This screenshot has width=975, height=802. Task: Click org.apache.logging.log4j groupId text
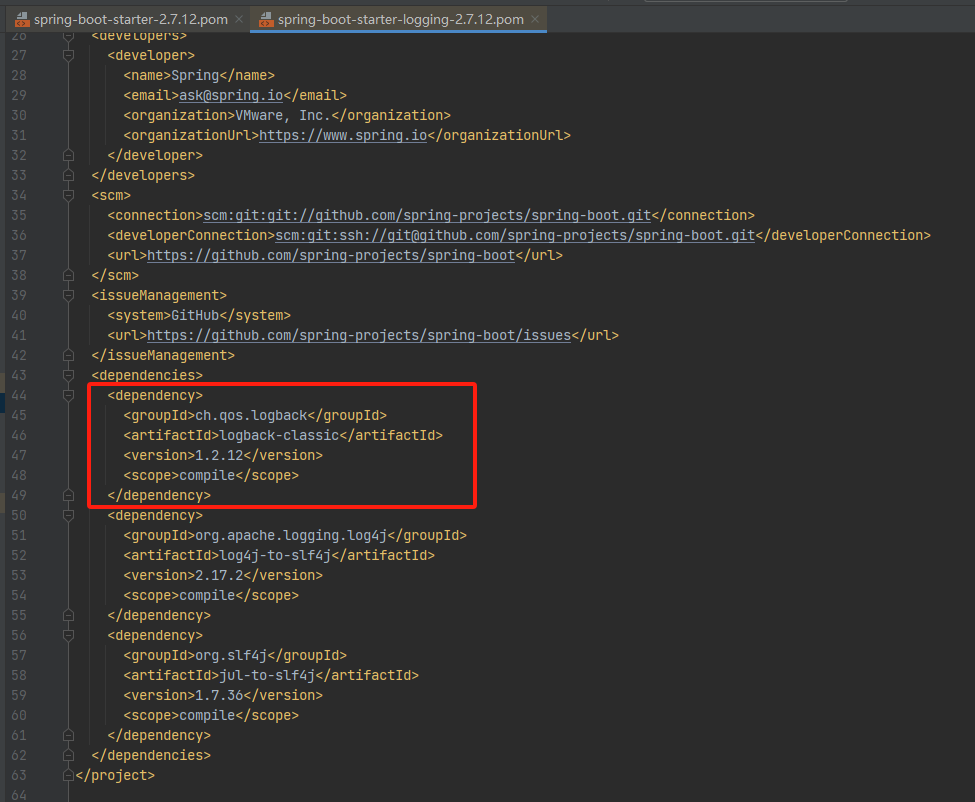(x=291, y=535)
